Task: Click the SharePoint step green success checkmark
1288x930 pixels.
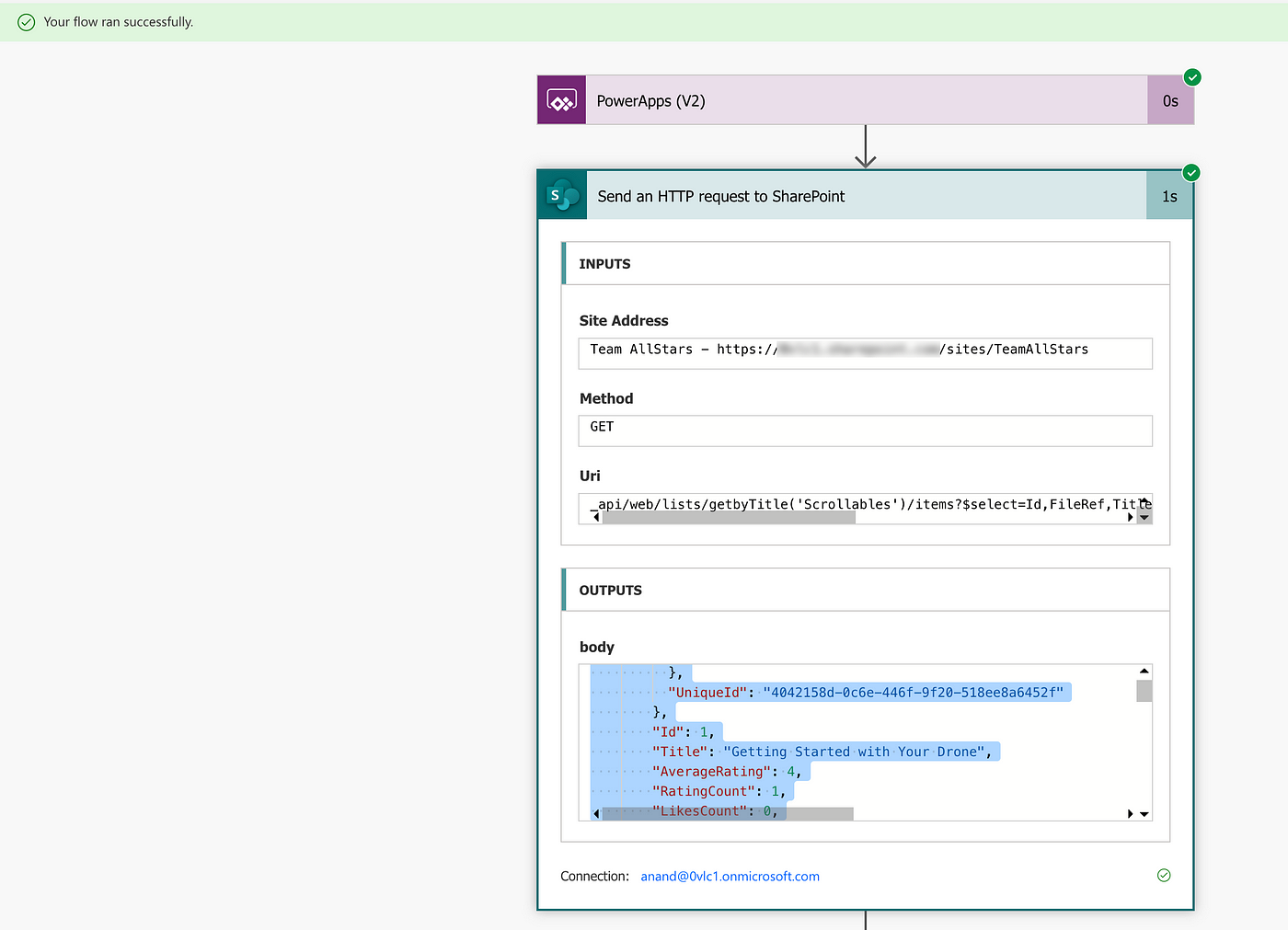Action: 1191,173
